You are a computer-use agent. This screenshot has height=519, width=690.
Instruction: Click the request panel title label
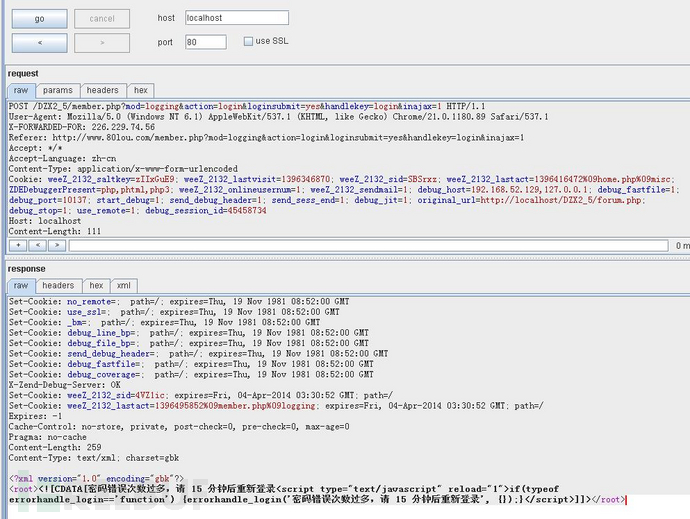tap(23, 74)
